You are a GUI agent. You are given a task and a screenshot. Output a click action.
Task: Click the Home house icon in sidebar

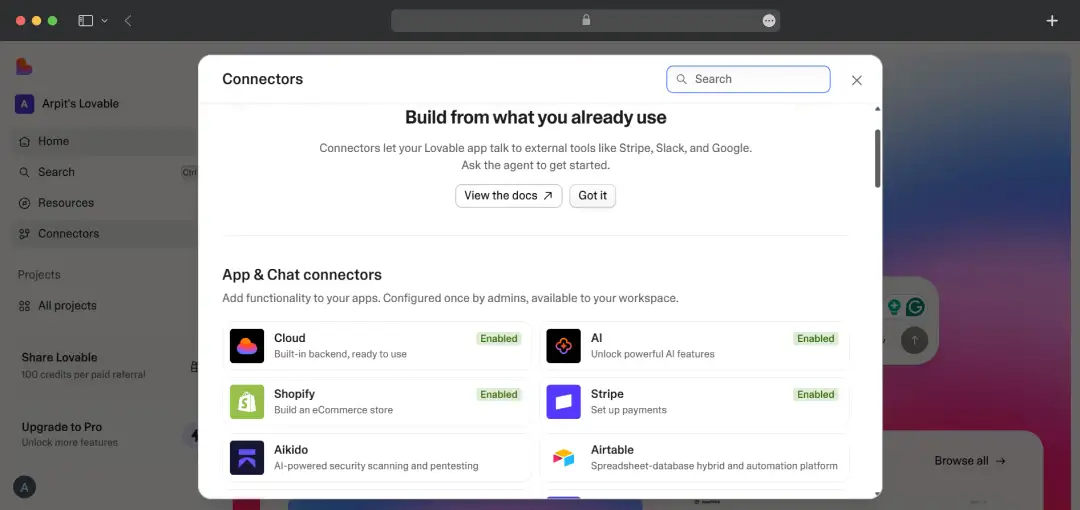click(24, 141)
